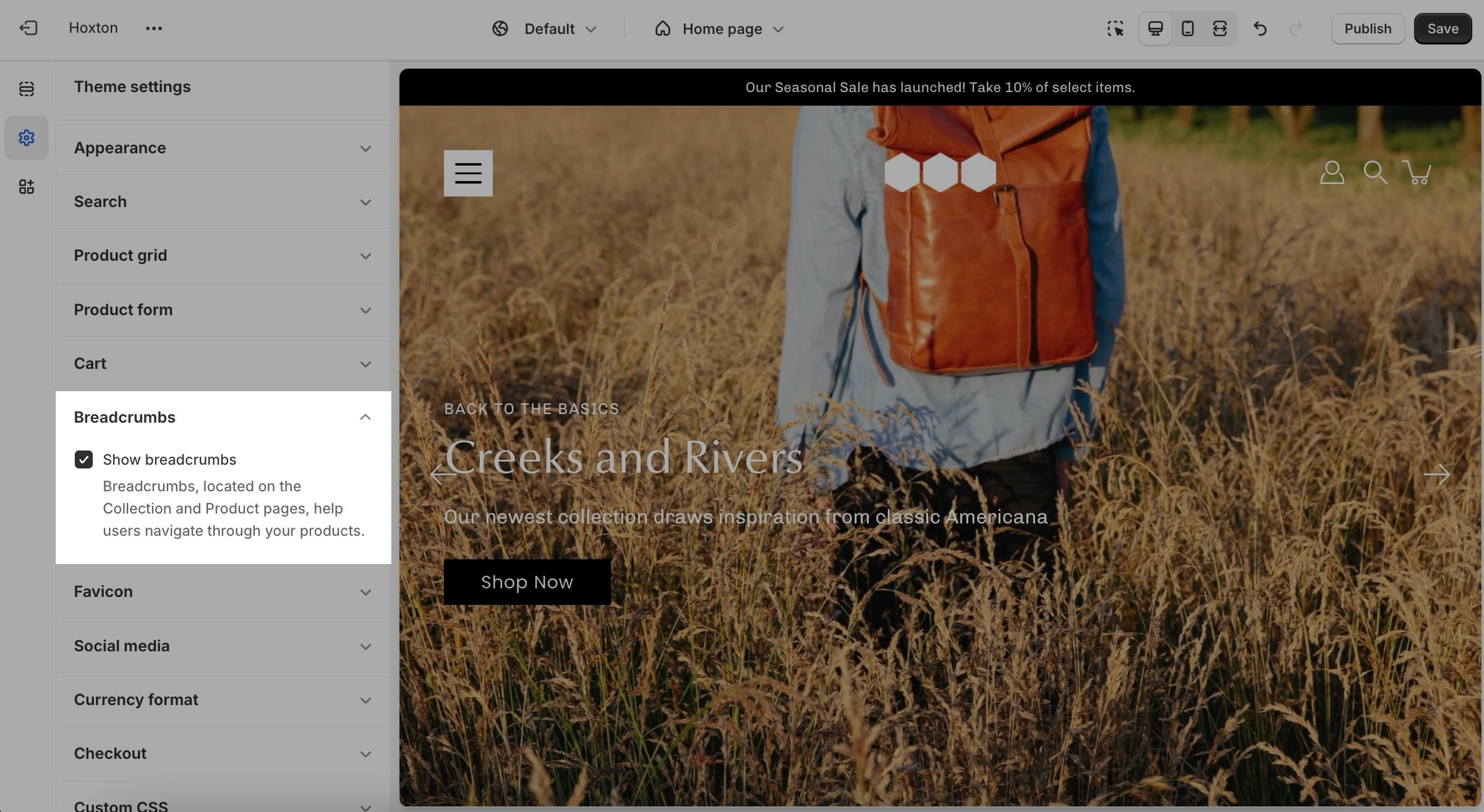This screenshot has height=812, width=1484.
Task: Open the three-dot theme actions menu
Action: pyautogui.click(x=153, y=28)
